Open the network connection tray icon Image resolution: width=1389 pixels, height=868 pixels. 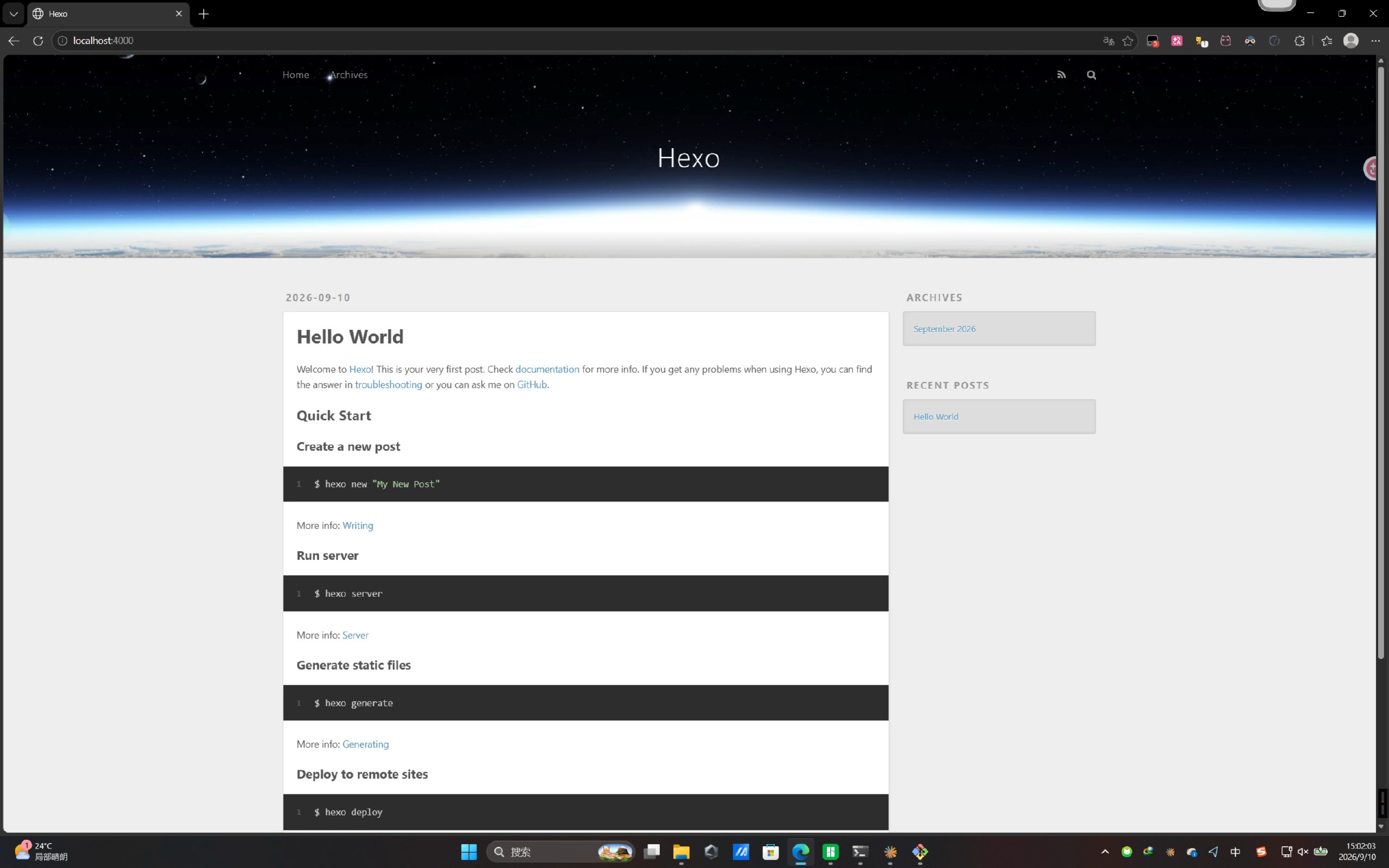(1286, 852)
